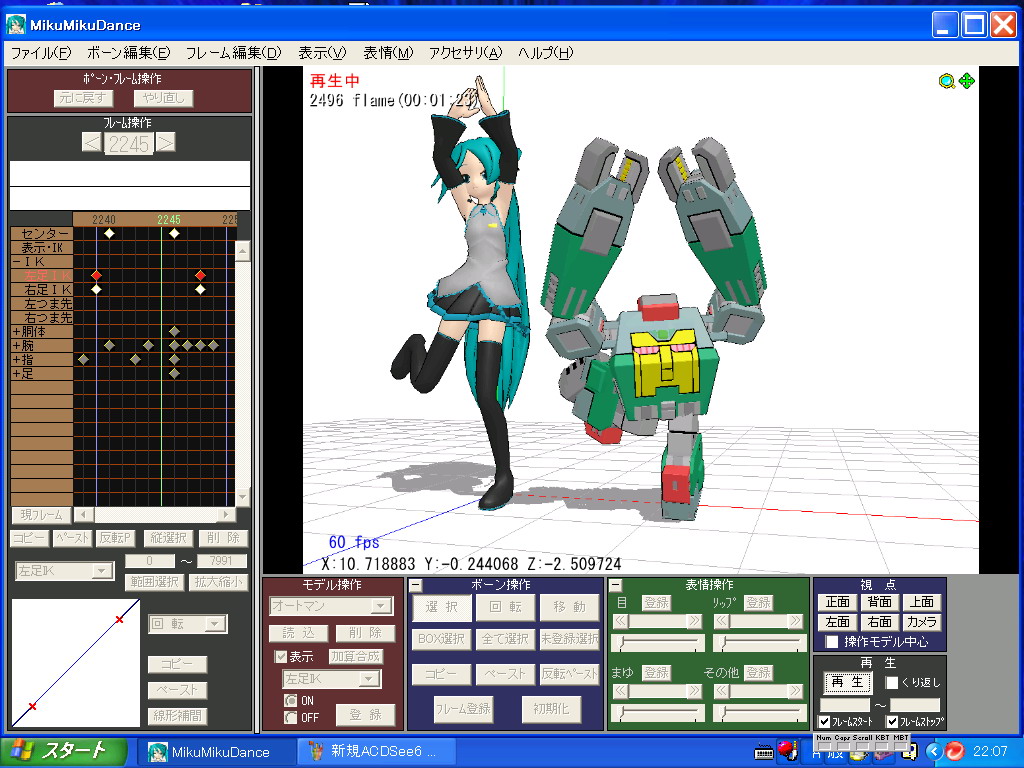Toggle 操作モデル中心 checkbox
The height and width of the screenshot is (768, 1024).
(x=832, y=642)
